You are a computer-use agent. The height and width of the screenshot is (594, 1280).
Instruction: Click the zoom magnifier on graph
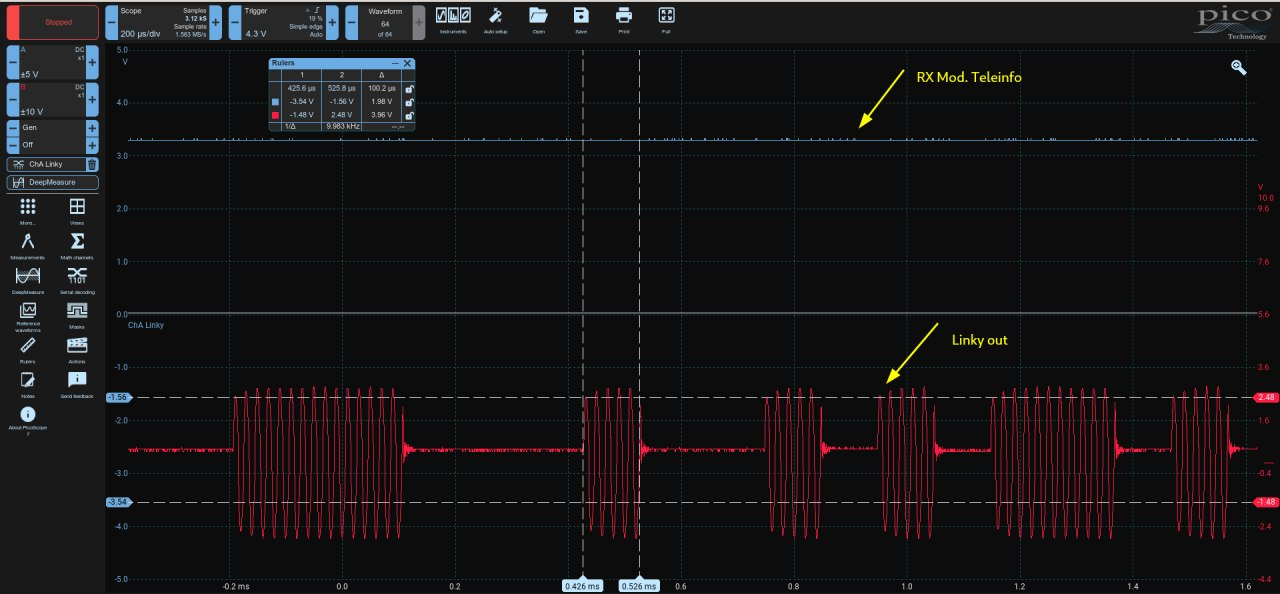[x=1239, y=67]
